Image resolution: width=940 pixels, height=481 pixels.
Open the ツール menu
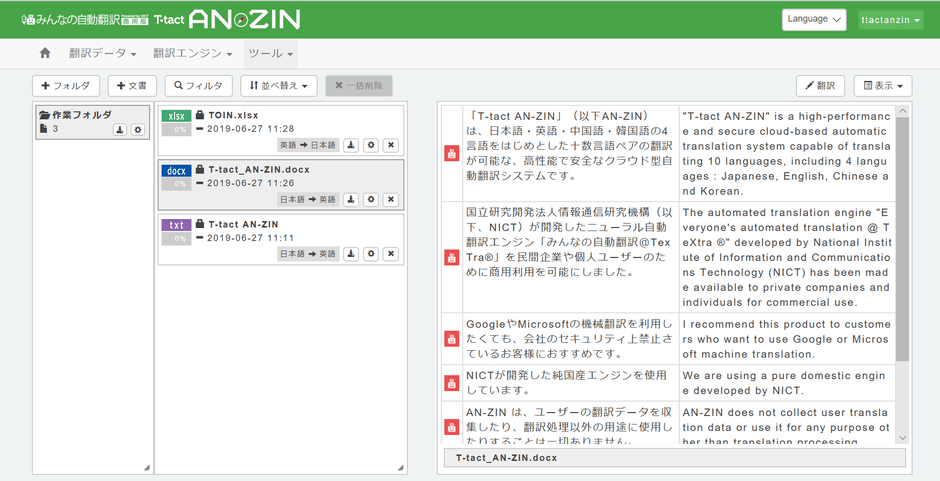270,53
